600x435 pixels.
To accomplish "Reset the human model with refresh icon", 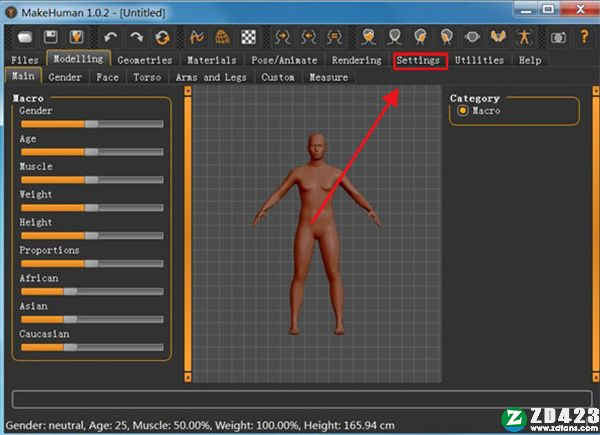I will (162, 37).
